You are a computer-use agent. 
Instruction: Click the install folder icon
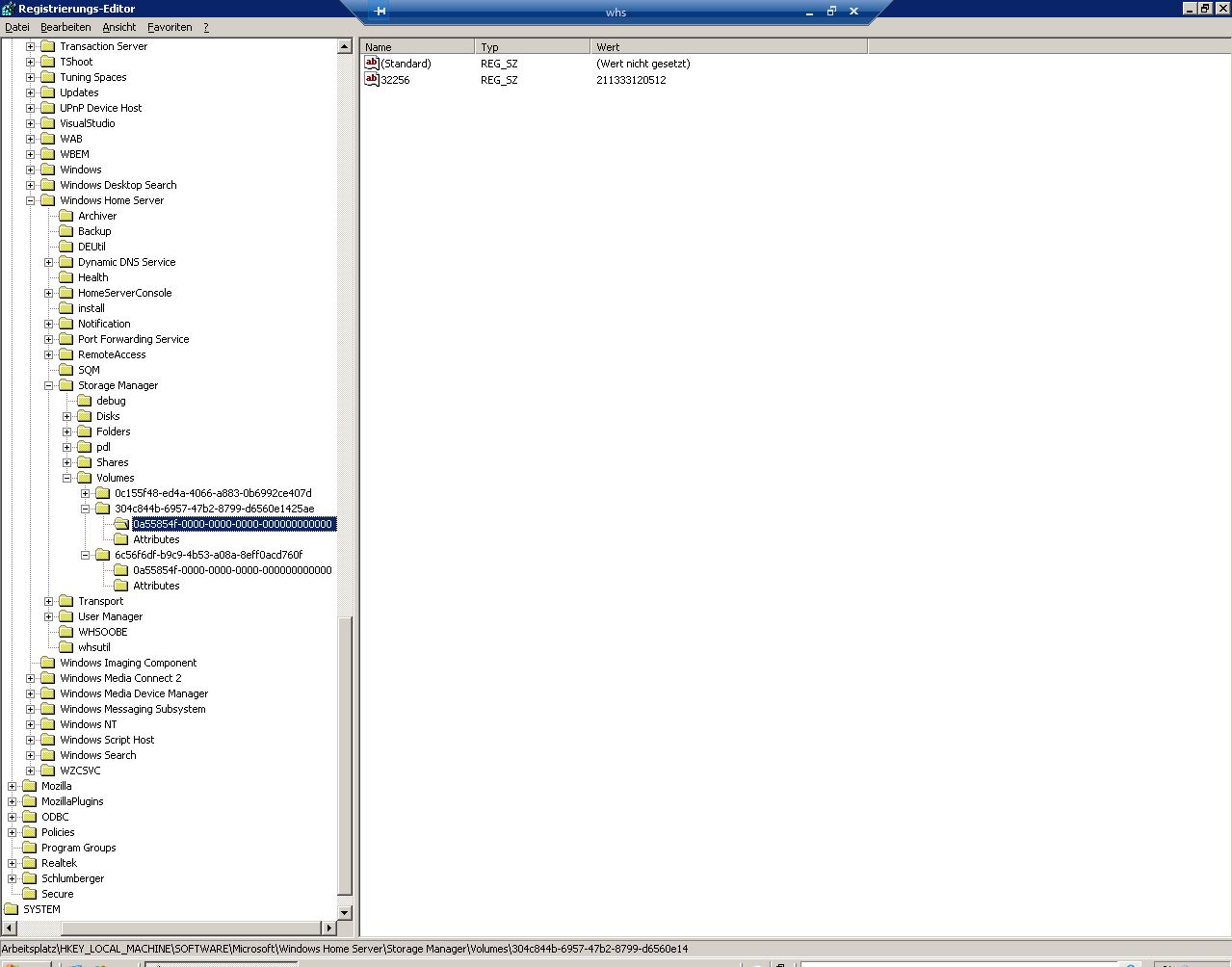pos(66,308)
